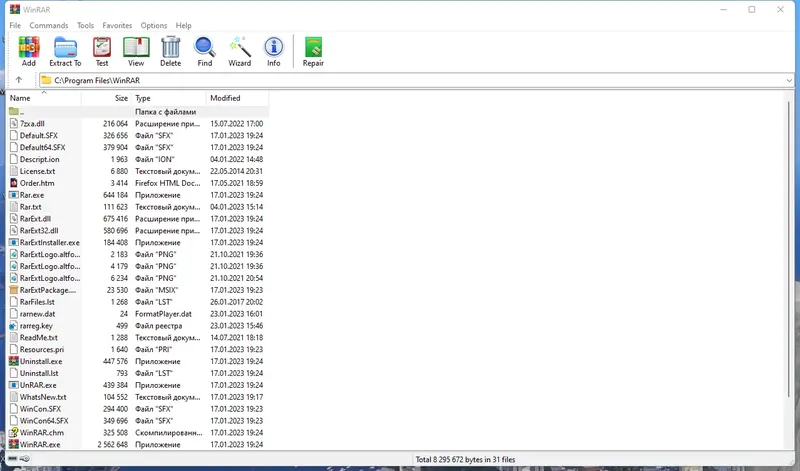Viewport: 800px width, 471px height.
Task: Select the parent folder '..' icon
Action: click(x=14, y=111)
